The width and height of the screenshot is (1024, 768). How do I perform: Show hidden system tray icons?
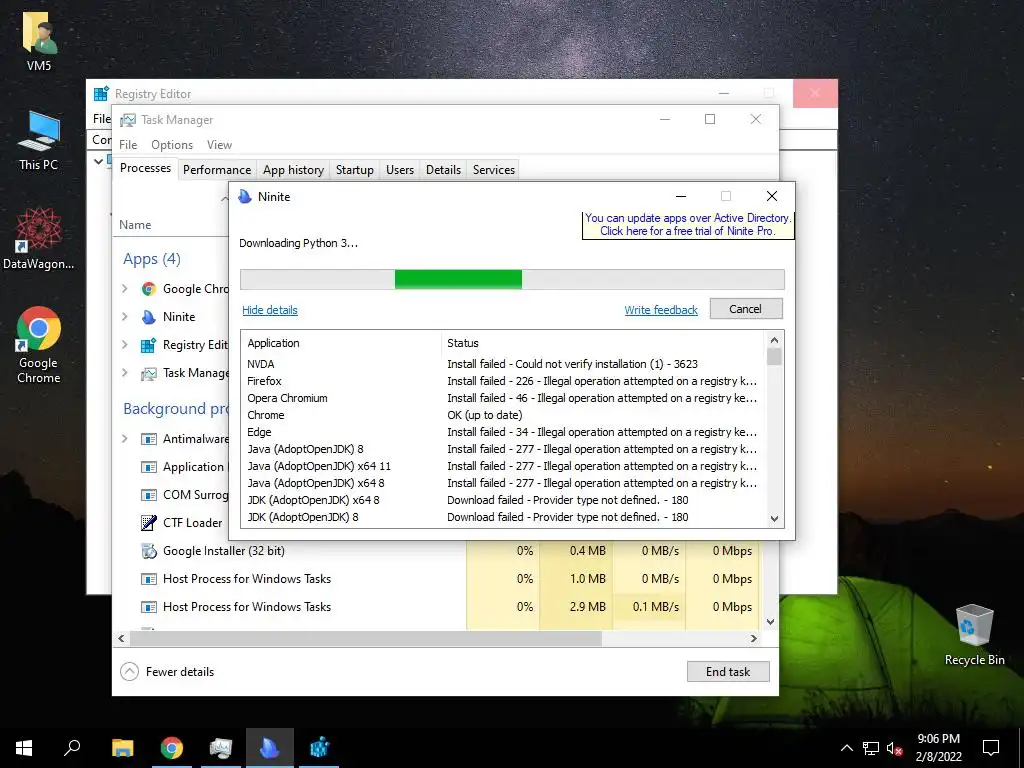846,748
